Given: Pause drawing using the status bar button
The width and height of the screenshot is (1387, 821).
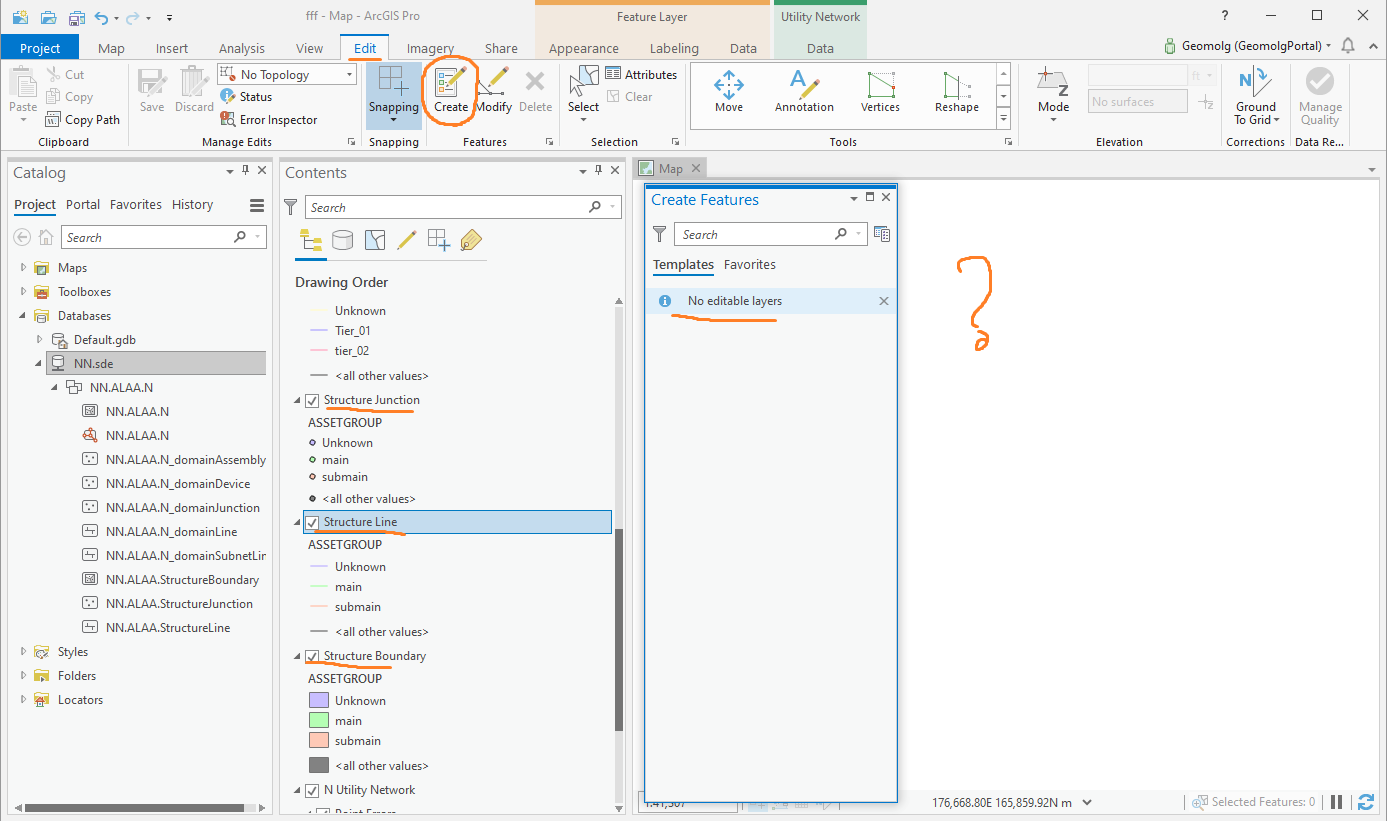Looking at the screenshot, I should point(1337,802).
